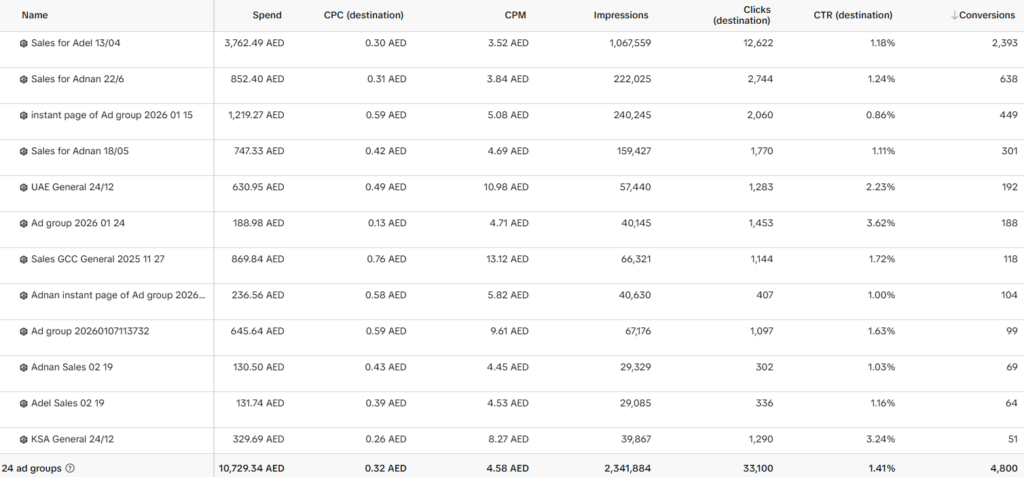Open the Adnan Sales 02 19 ad group

72,367
